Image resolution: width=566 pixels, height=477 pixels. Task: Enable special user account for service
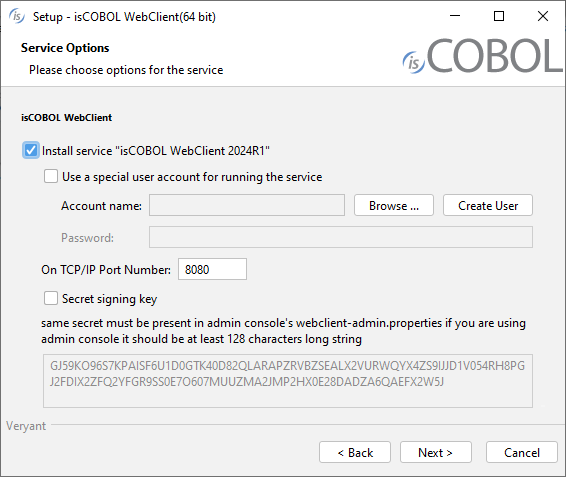[x=51, y=177]
